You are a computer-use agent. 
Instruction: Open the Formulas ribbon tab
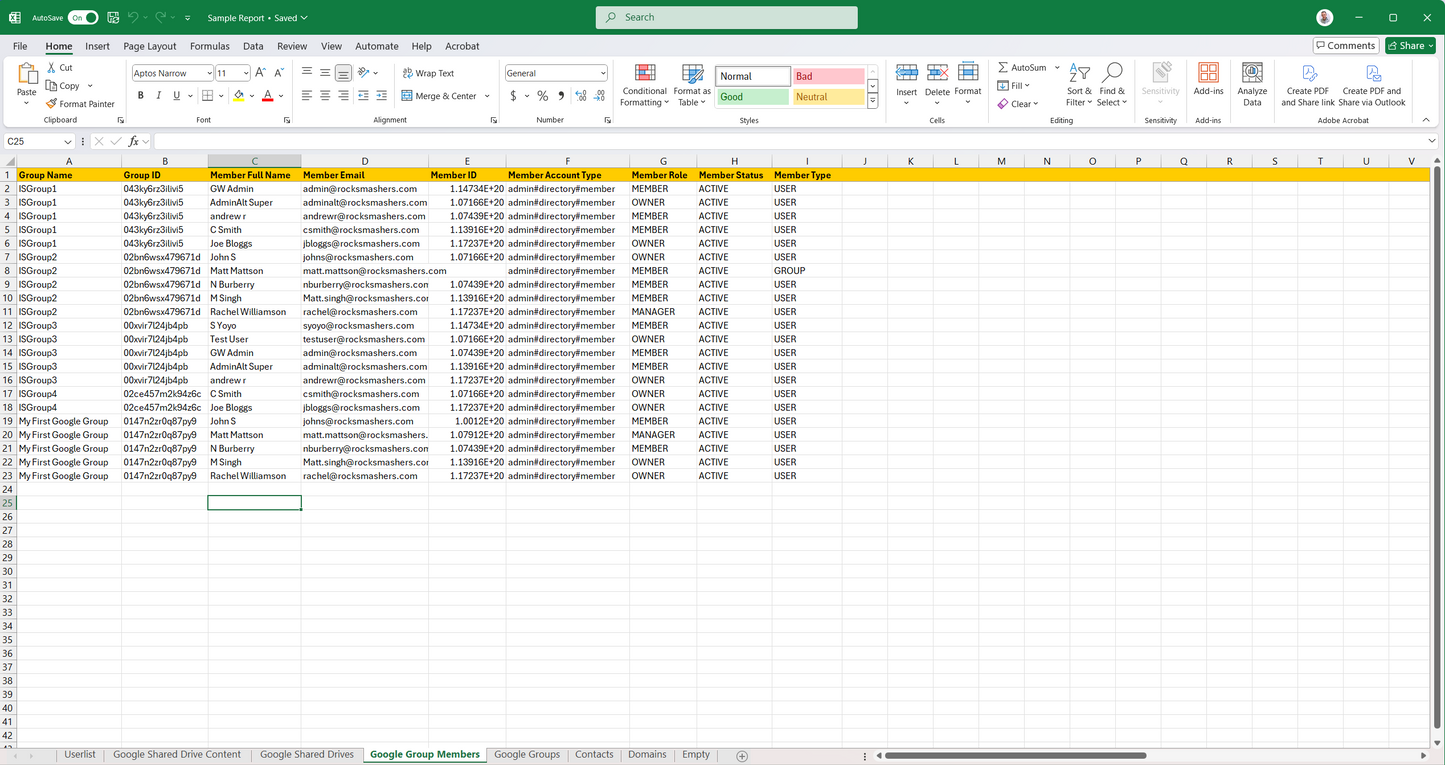point(209,46)
